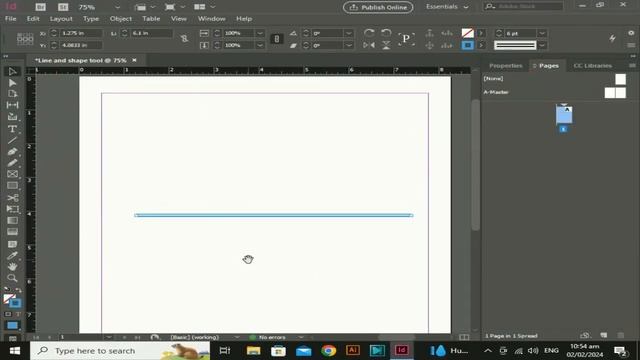Viewport: 640px width, 360px height.
Task: Open the Window menu
Action: click(211, 19)
